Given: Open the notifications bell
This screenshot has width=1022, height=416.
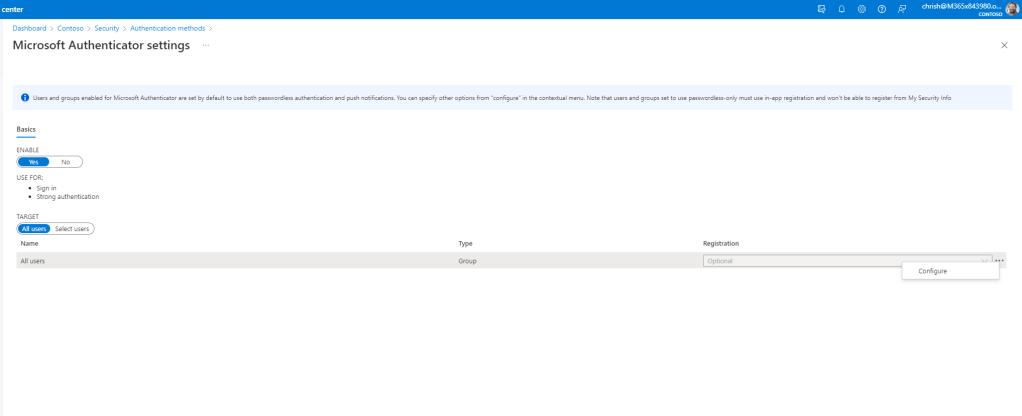Looking at the screenshot, I should click(842, 9).
